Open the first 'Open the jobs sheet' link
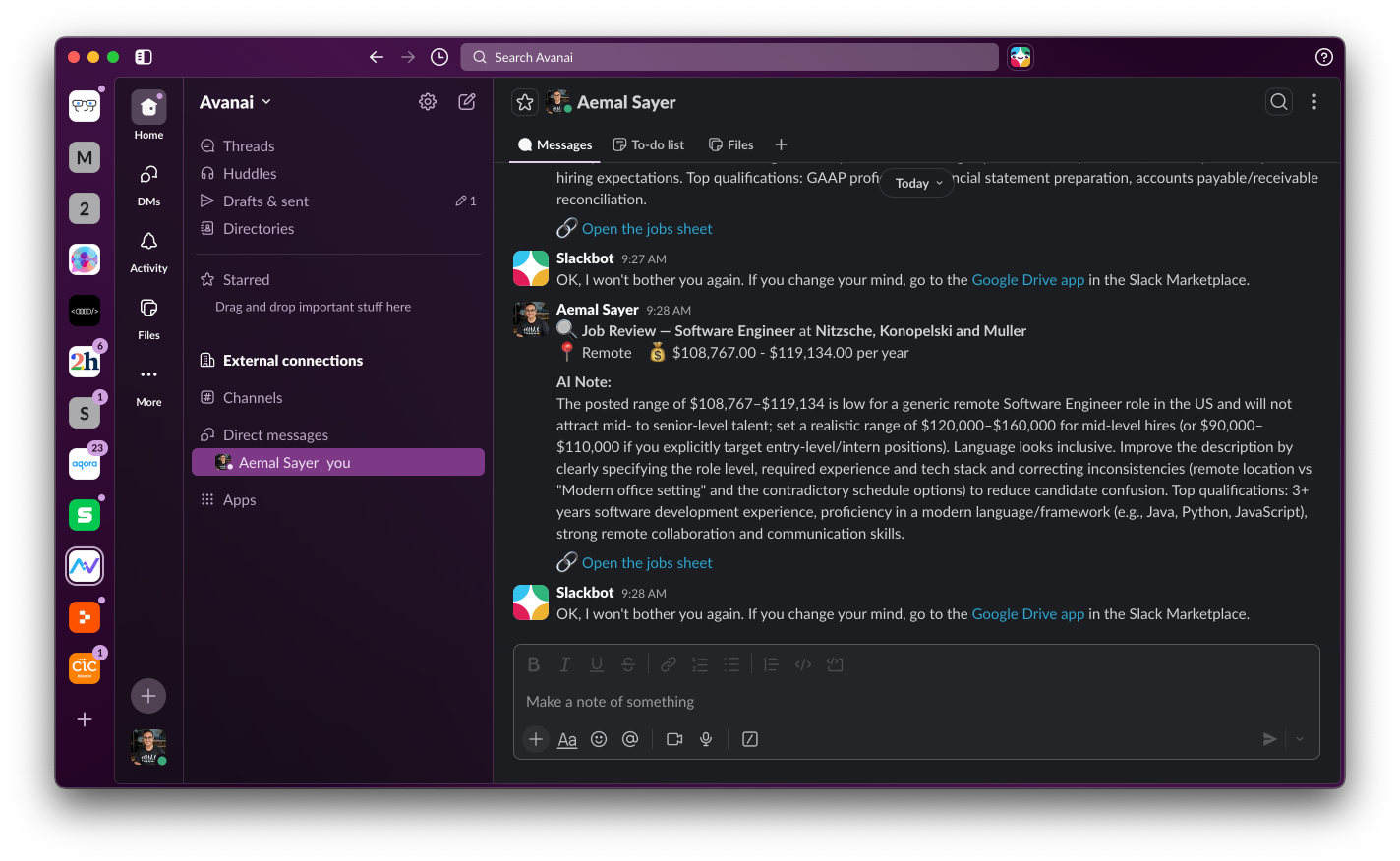The width and height of the screenshot is (1400, 861). click(647, 228)
